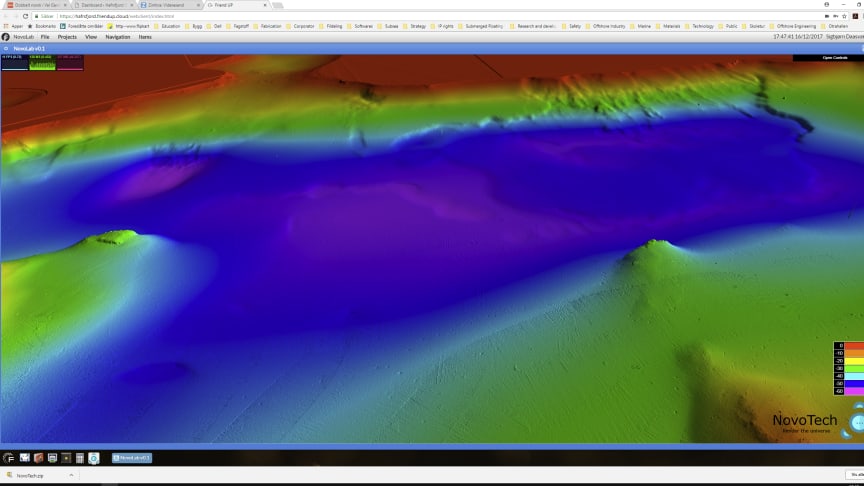Open the Bookmarks star bookmark
The width and height of the screenshot is (864, 486).
tap(42, 26)
